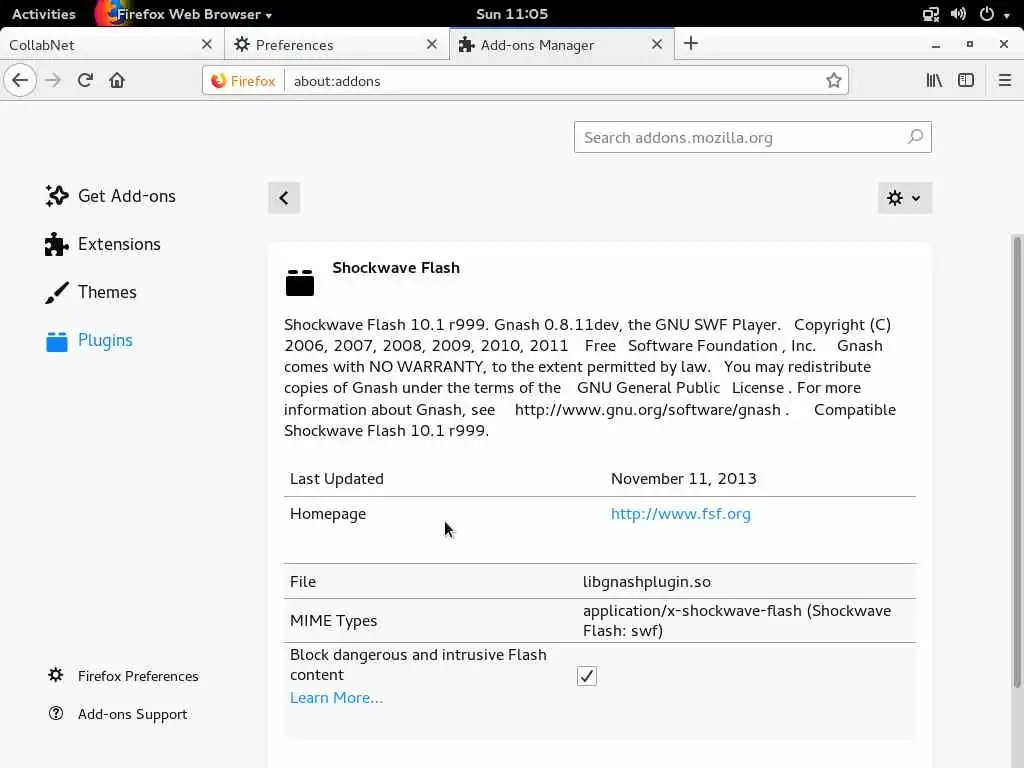Show sidebars via the sidebar icon

point(966,80)
